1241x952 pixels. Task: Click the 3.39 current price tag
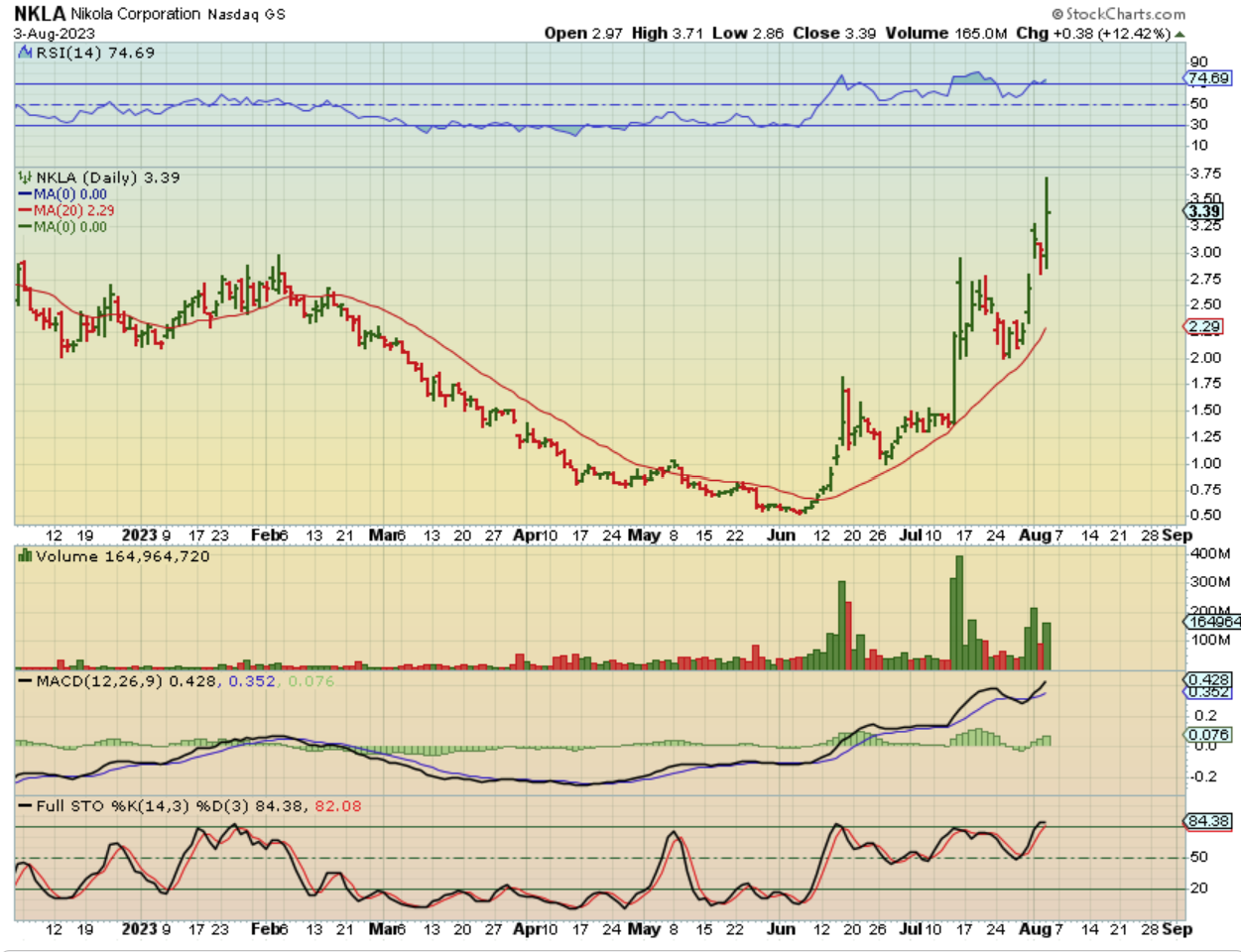tap(1204, 211)
